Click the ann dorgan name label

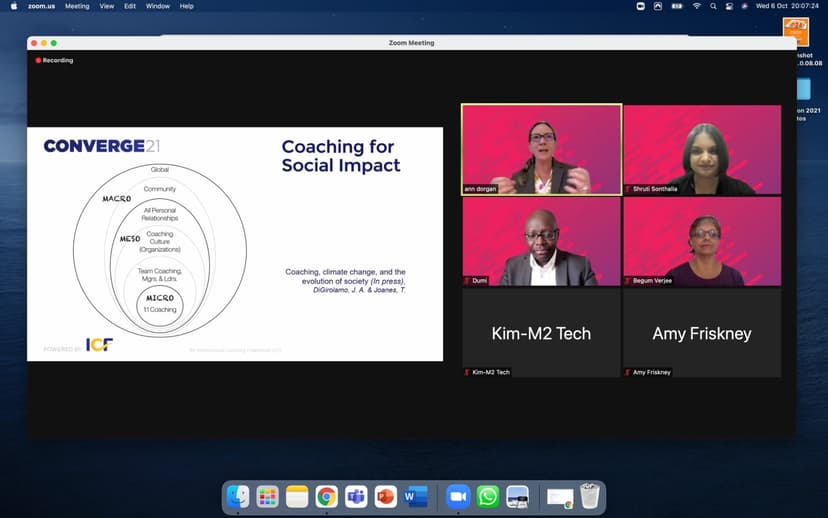tap(480, 189)
